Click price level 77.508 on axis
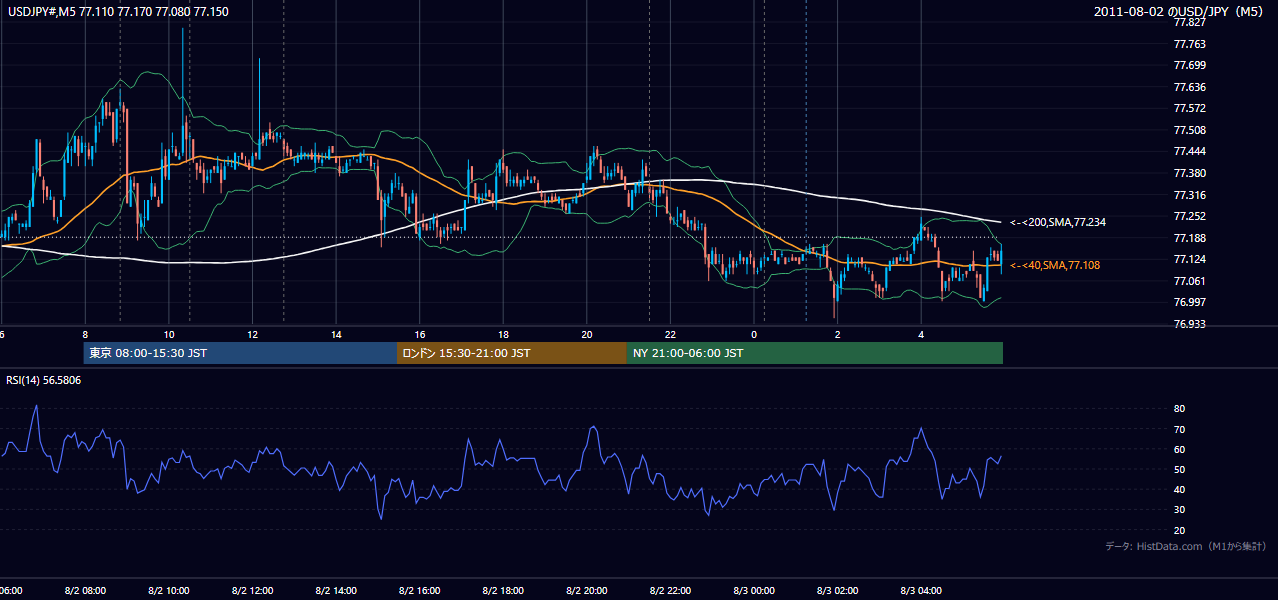Viewport: 1278px width, 600px height. tap(1192, 130)
